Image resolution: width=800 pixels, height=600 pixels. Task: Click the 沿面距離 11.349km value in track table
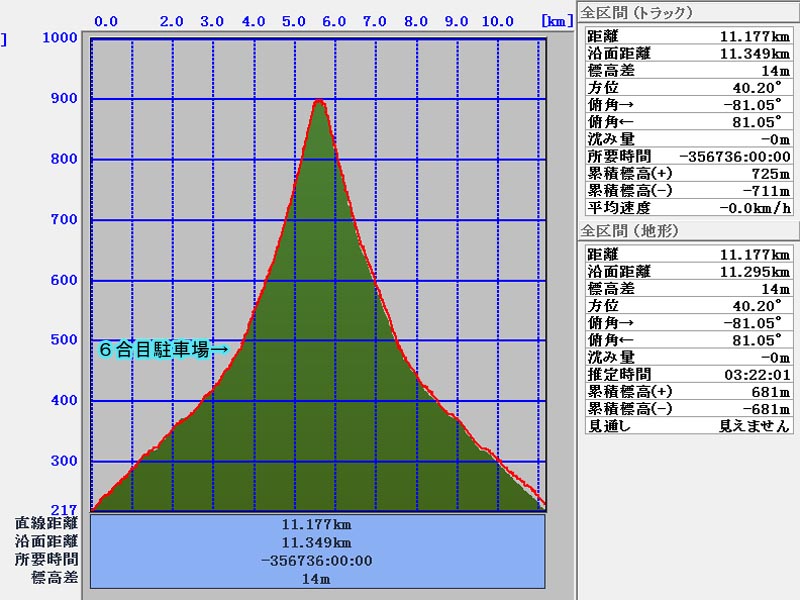[x=755, y=53]
